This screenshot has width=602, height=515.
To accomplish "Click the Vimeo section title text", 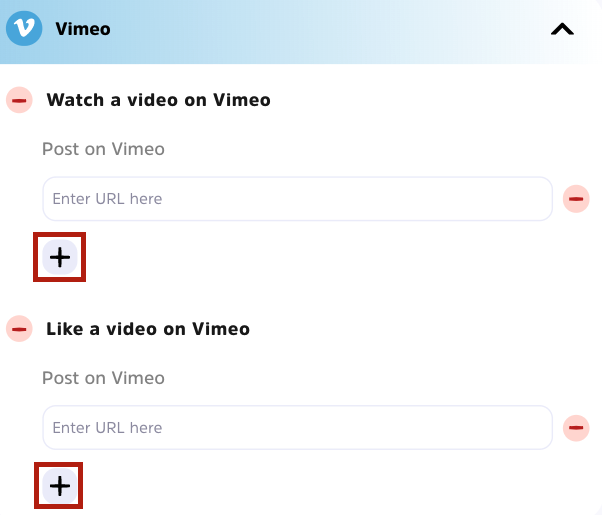I will click(x=83, y=29).
